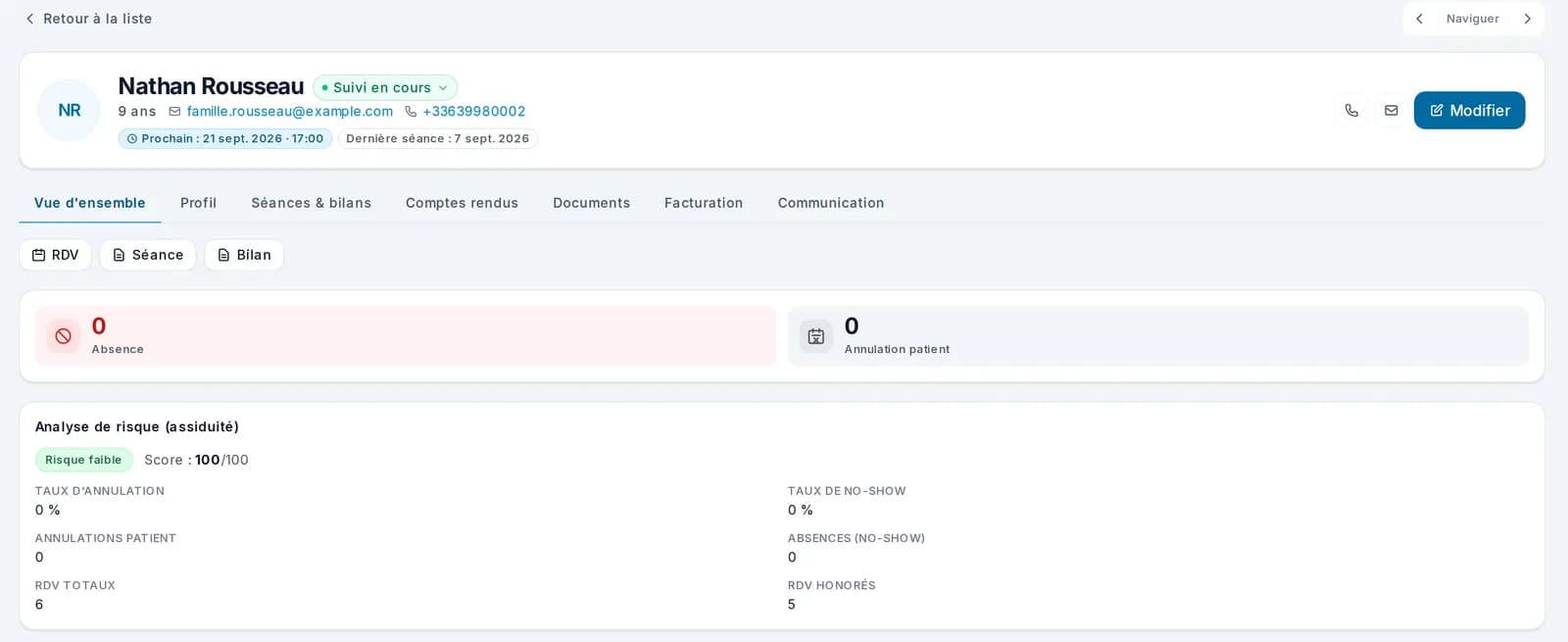Image resolution: width=1568 pixels, height=642 pixels.
Task: Open the Prochain 21 sept. 2026 badge
Action: pos(225,139)
